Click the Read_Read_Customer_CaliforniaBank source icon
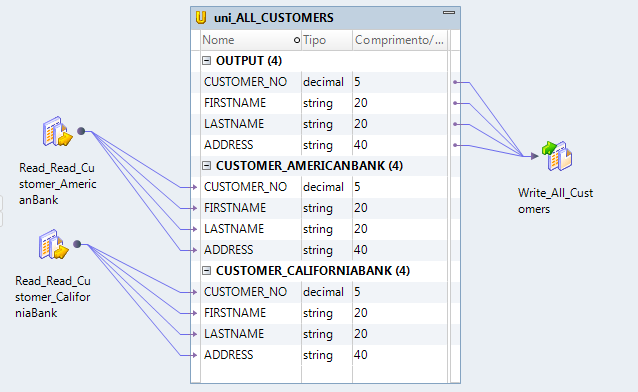 [54, 244]
